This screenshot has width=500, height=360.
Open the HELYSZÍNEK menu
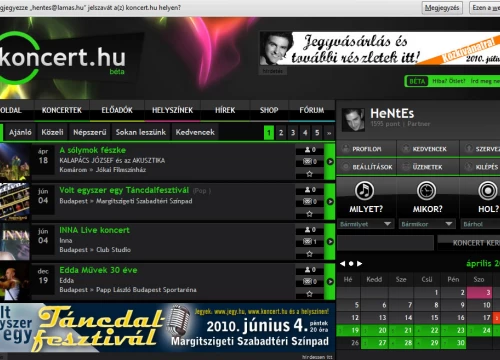(172, 110)
